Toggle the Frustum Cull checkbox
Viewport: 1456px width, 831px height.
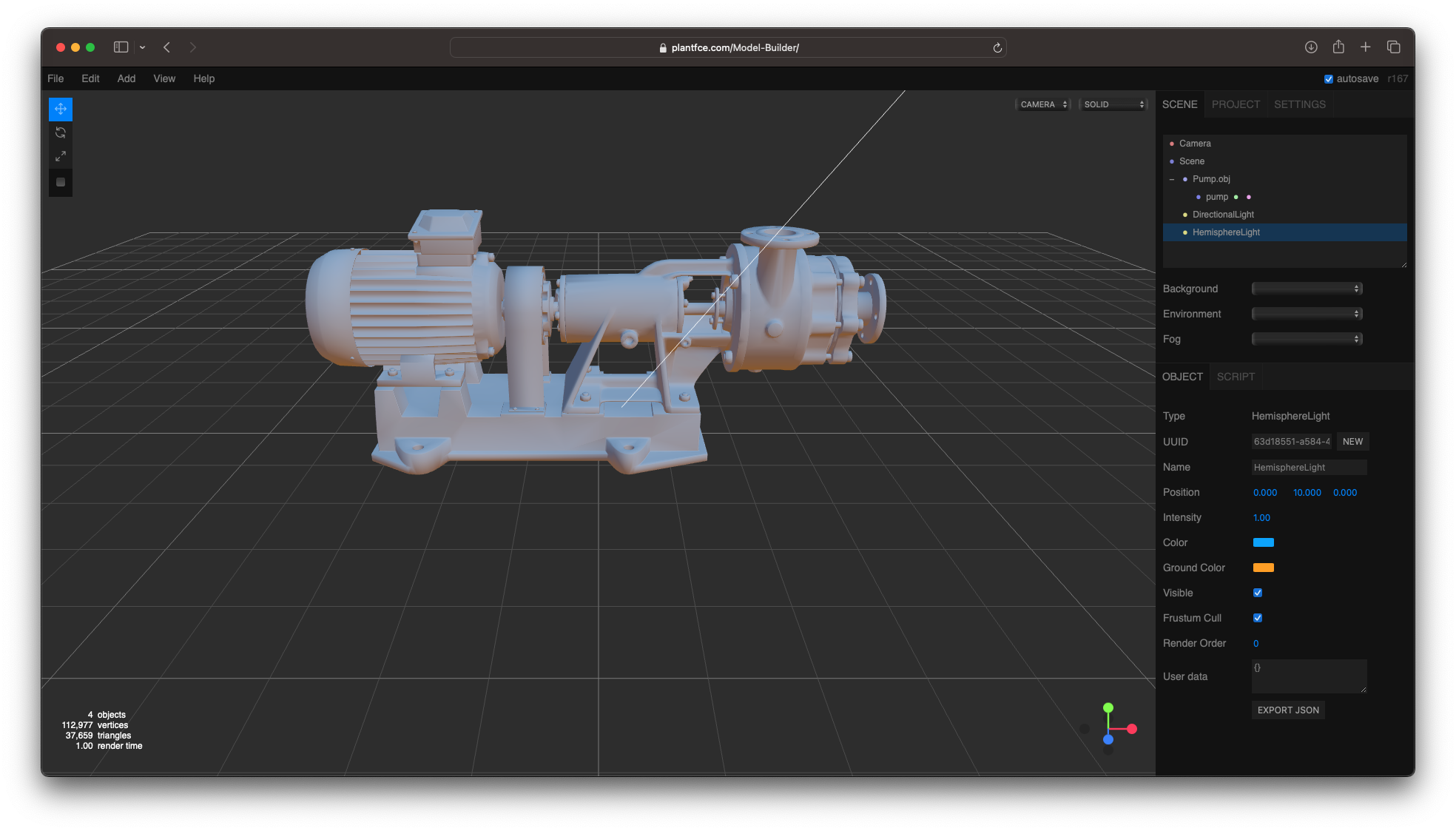click(x=1257, y=618)
